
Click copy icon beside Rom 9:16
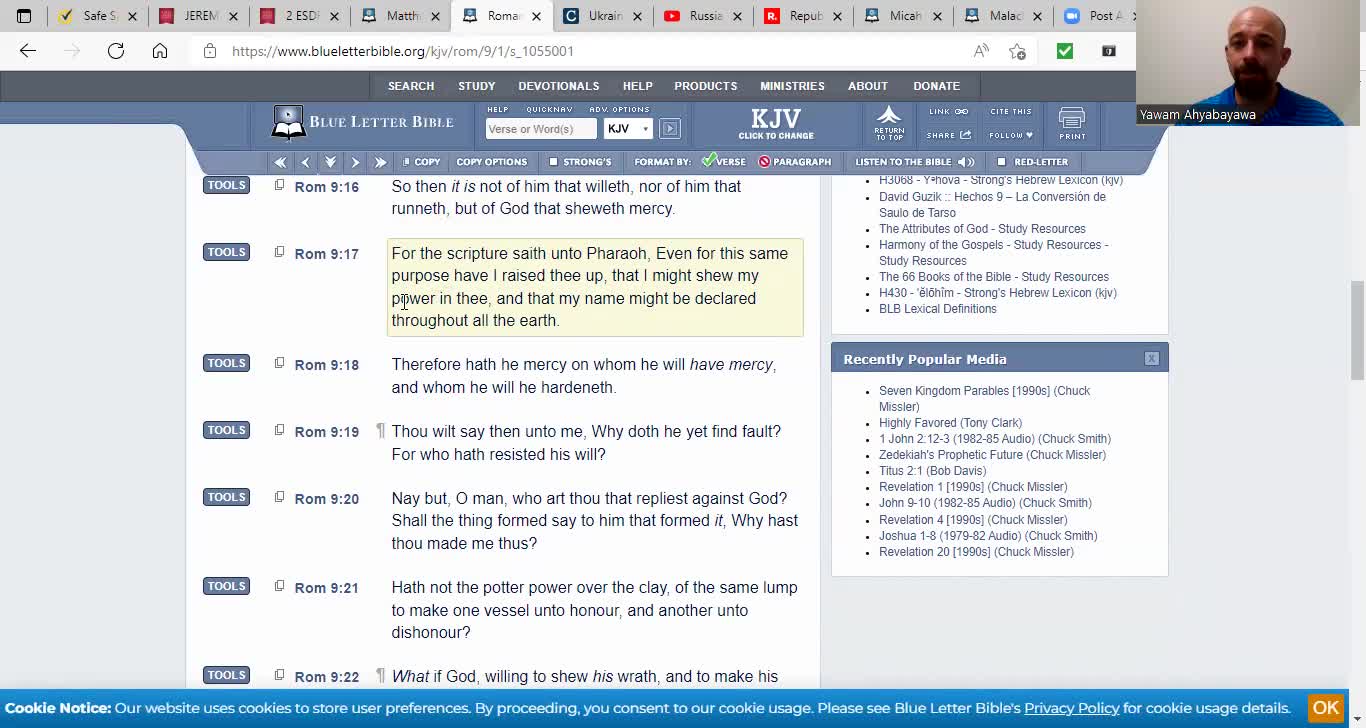tap(279, 185)
